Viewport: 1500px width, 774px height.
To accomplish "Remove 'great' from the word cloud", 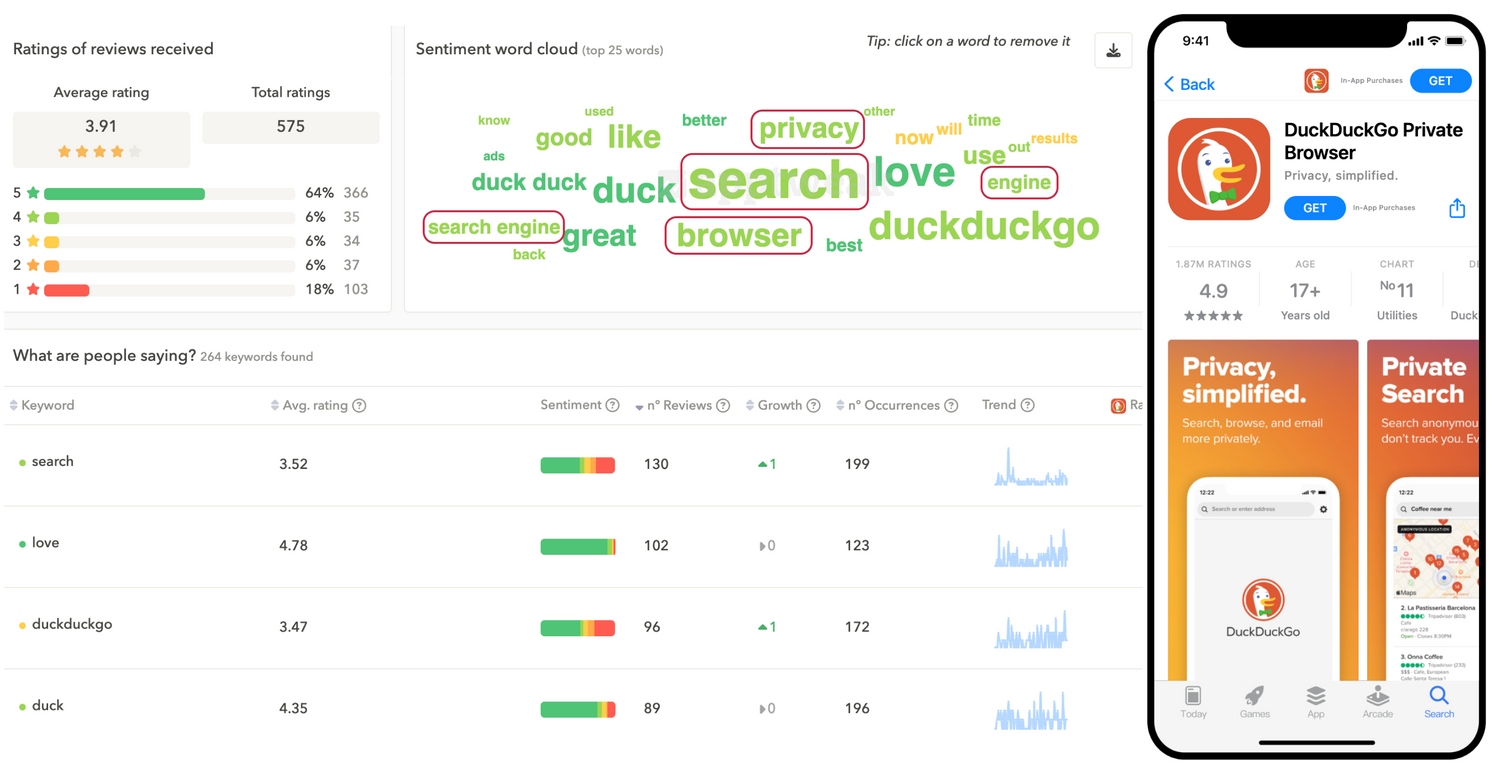I will click(x=599, y=236).
